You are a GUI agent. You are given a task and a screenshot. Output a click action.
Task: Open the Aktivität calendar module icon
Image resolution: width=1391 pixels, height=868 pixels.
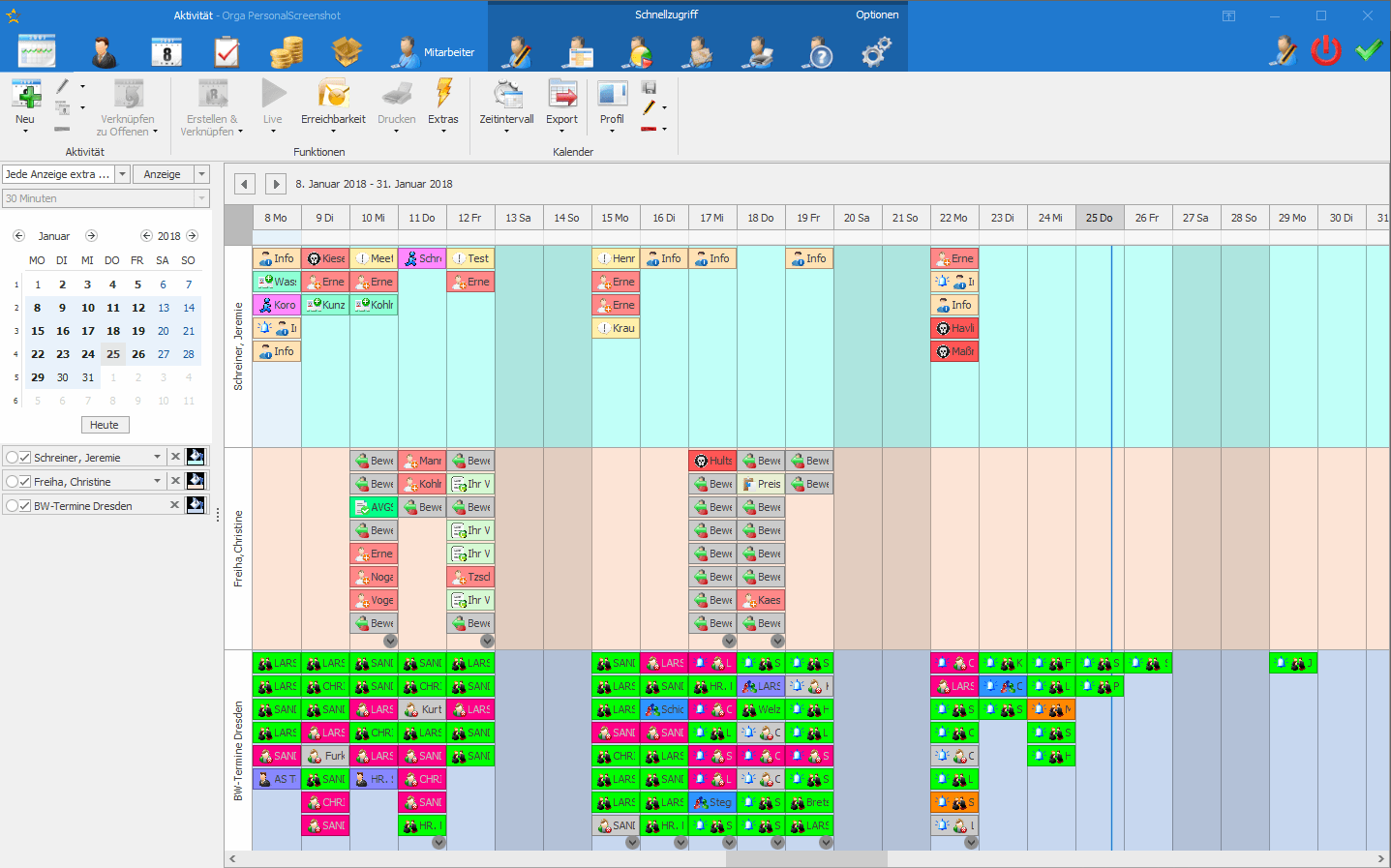37,51
